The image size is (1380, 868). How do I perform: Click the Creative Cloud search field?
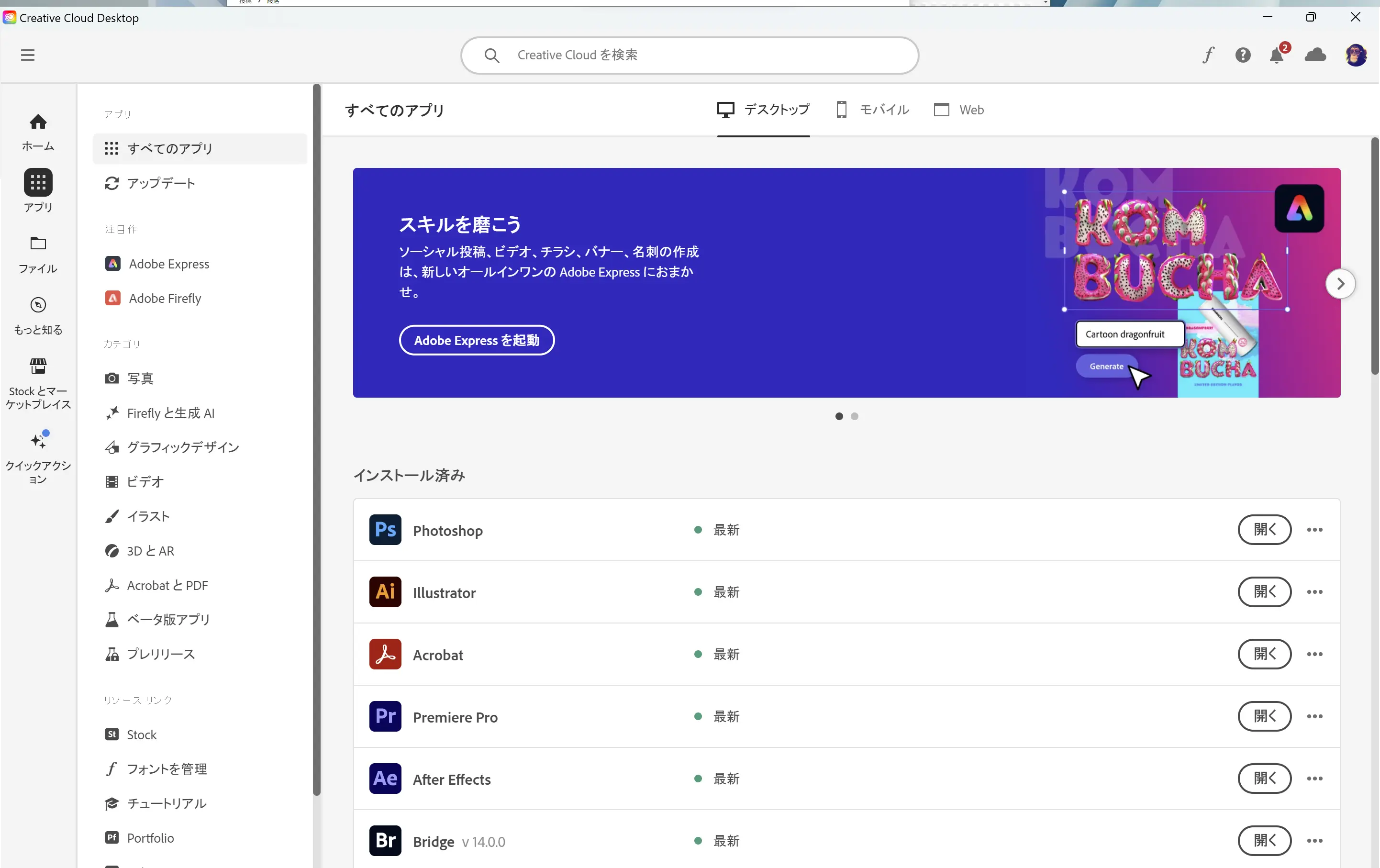click(690, 55)
